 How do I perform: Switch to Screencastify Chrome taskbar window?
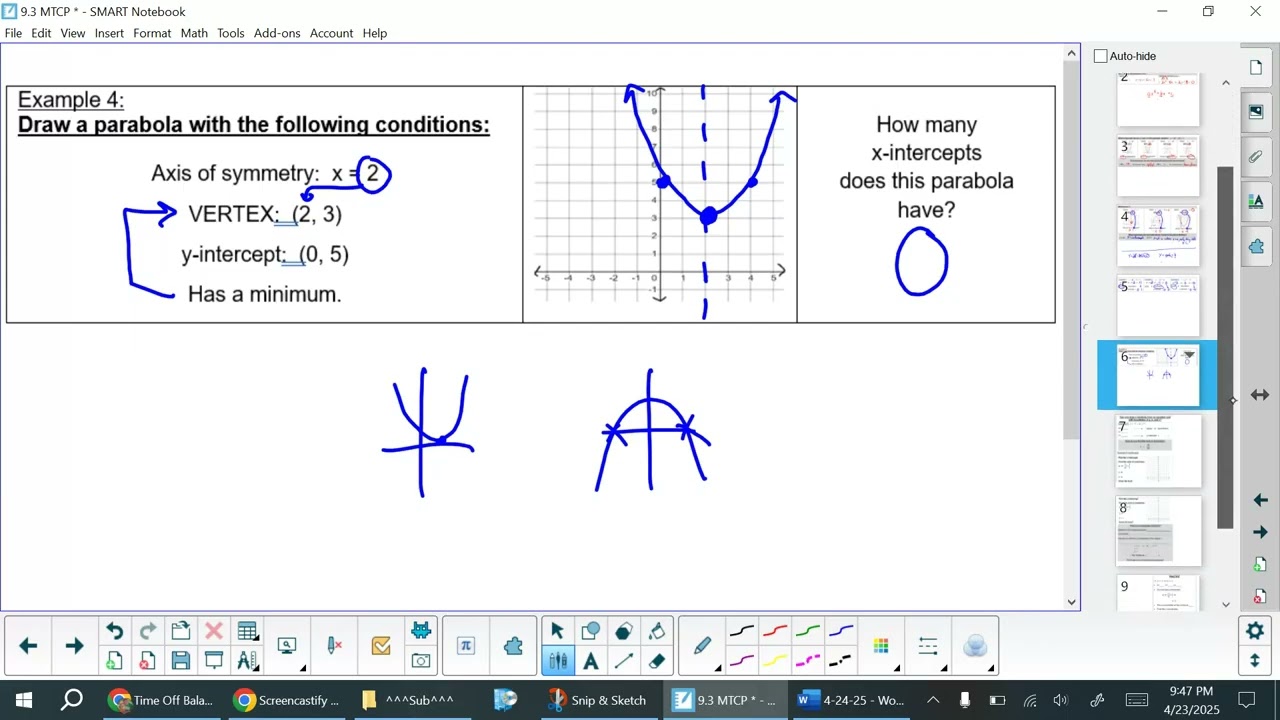(x=288, y=700)
